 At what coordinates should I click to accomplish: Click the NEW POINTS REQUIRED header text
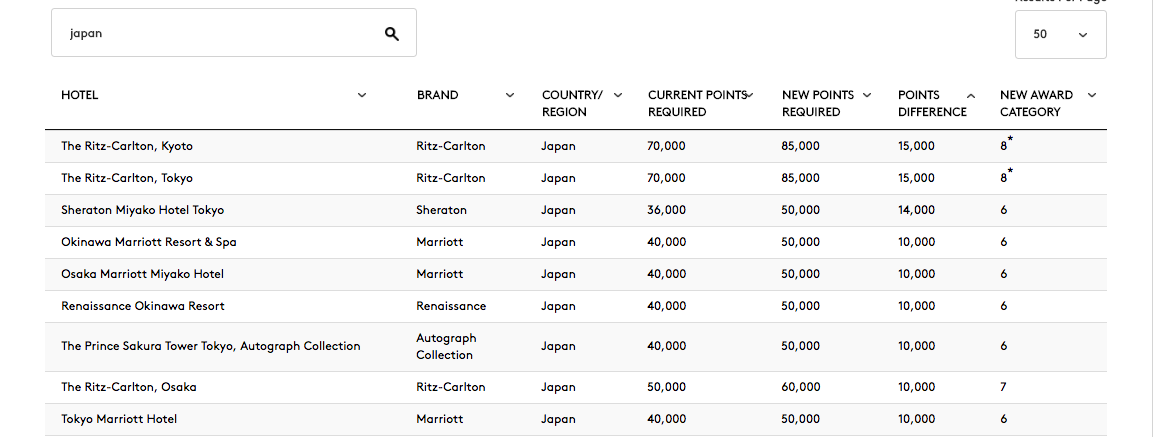(x=818, y=104)
